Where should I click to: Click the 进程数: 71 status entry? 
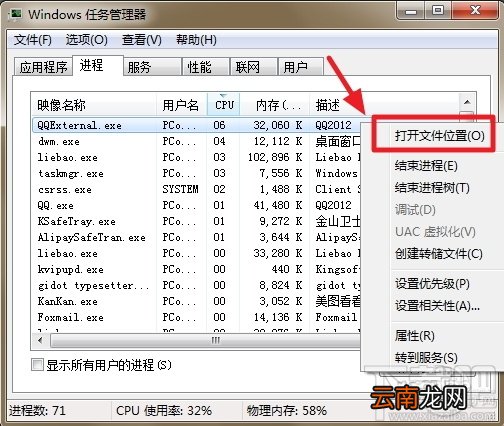click(x=37, y=410)
